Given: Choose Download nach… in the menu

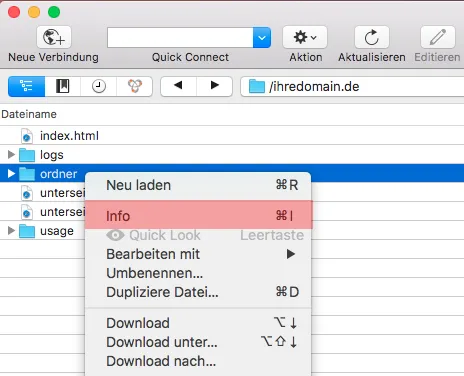Looking at the screenshot, I should (198, 361).
